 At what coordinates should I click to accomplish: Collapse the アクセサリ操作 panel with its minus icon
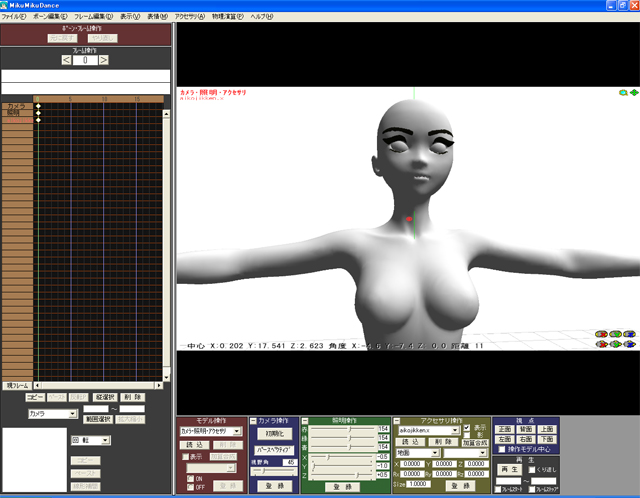pos(396,421)
